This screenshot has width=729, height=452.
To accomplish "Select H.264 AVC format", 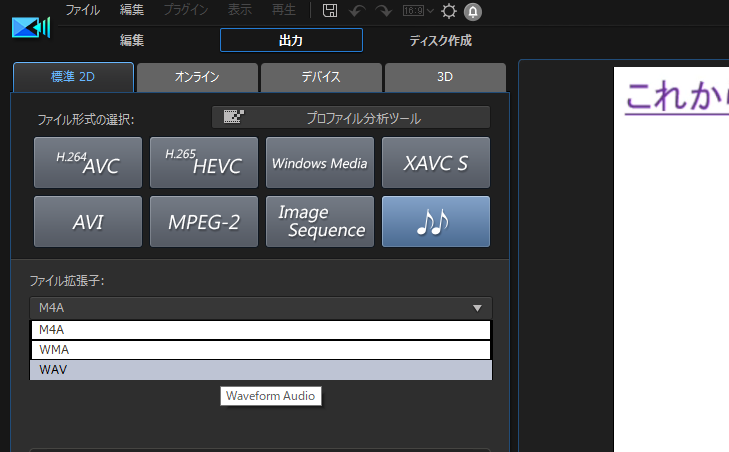I will click(x=88, y=162).
